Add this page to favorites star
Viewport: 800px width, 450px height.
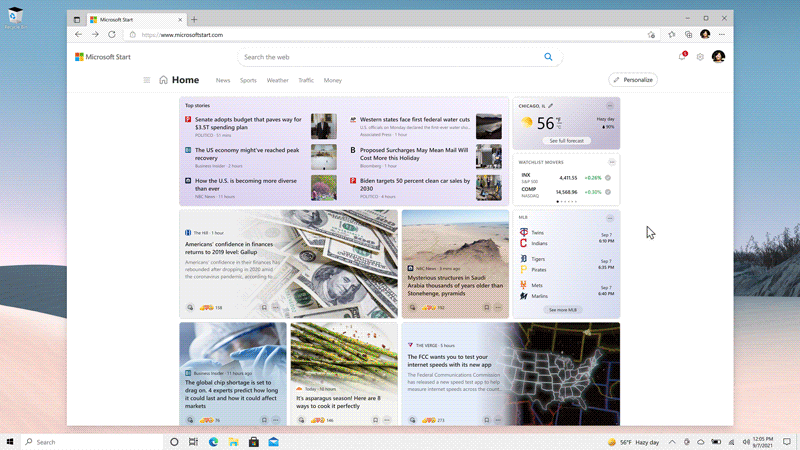[652, 35]
